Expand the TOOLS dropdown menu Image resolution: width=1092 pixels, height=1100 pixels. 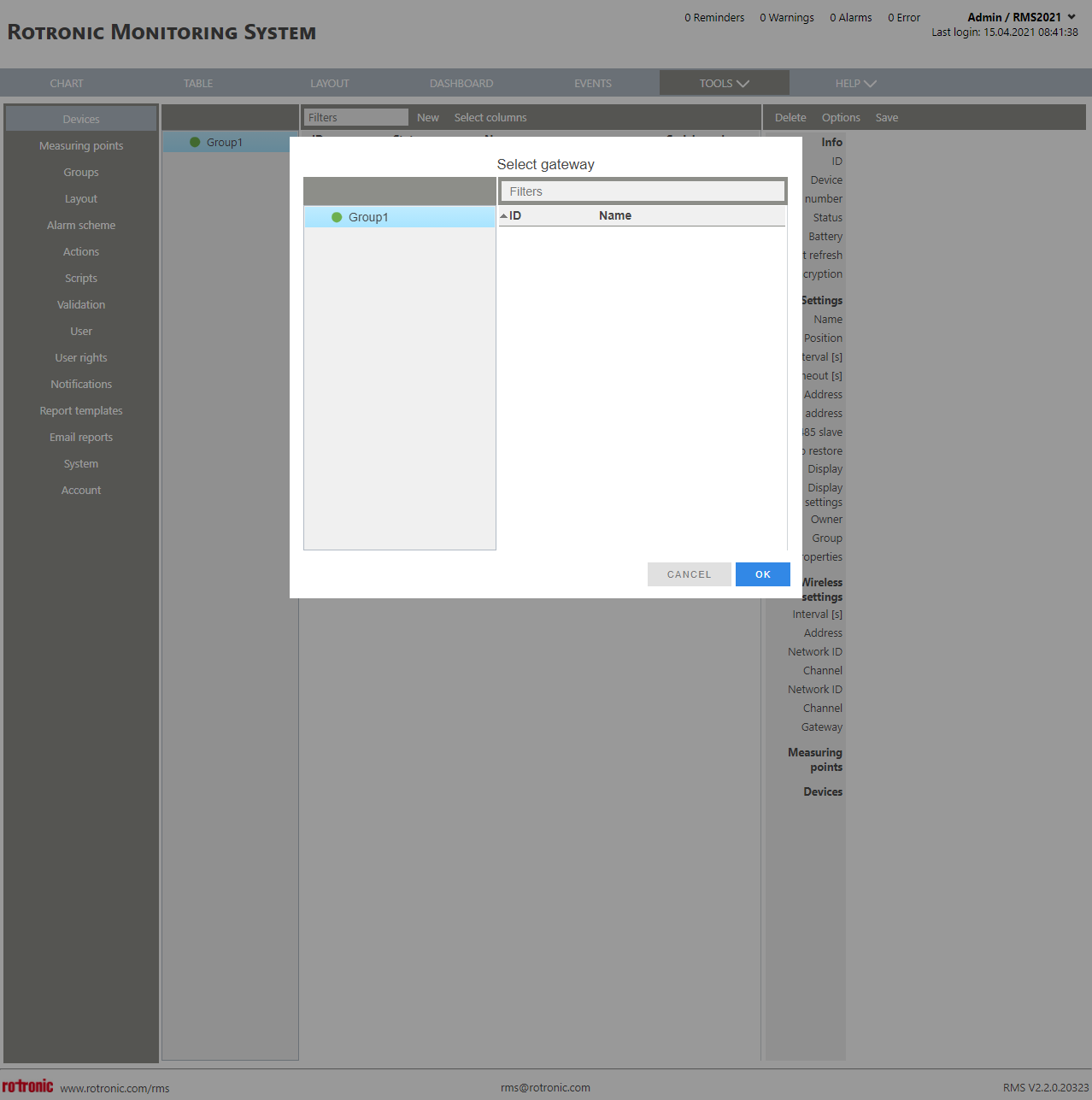(725, 83)
